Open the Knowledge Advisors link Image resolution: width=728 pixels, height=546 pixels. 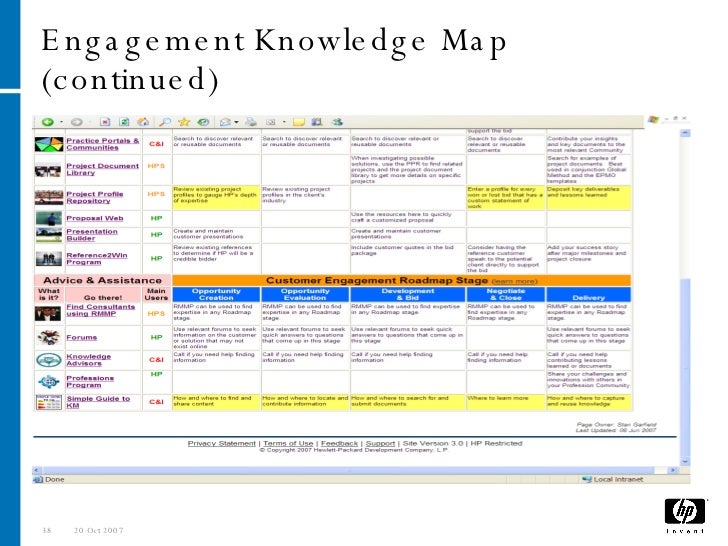click(89, 360)
